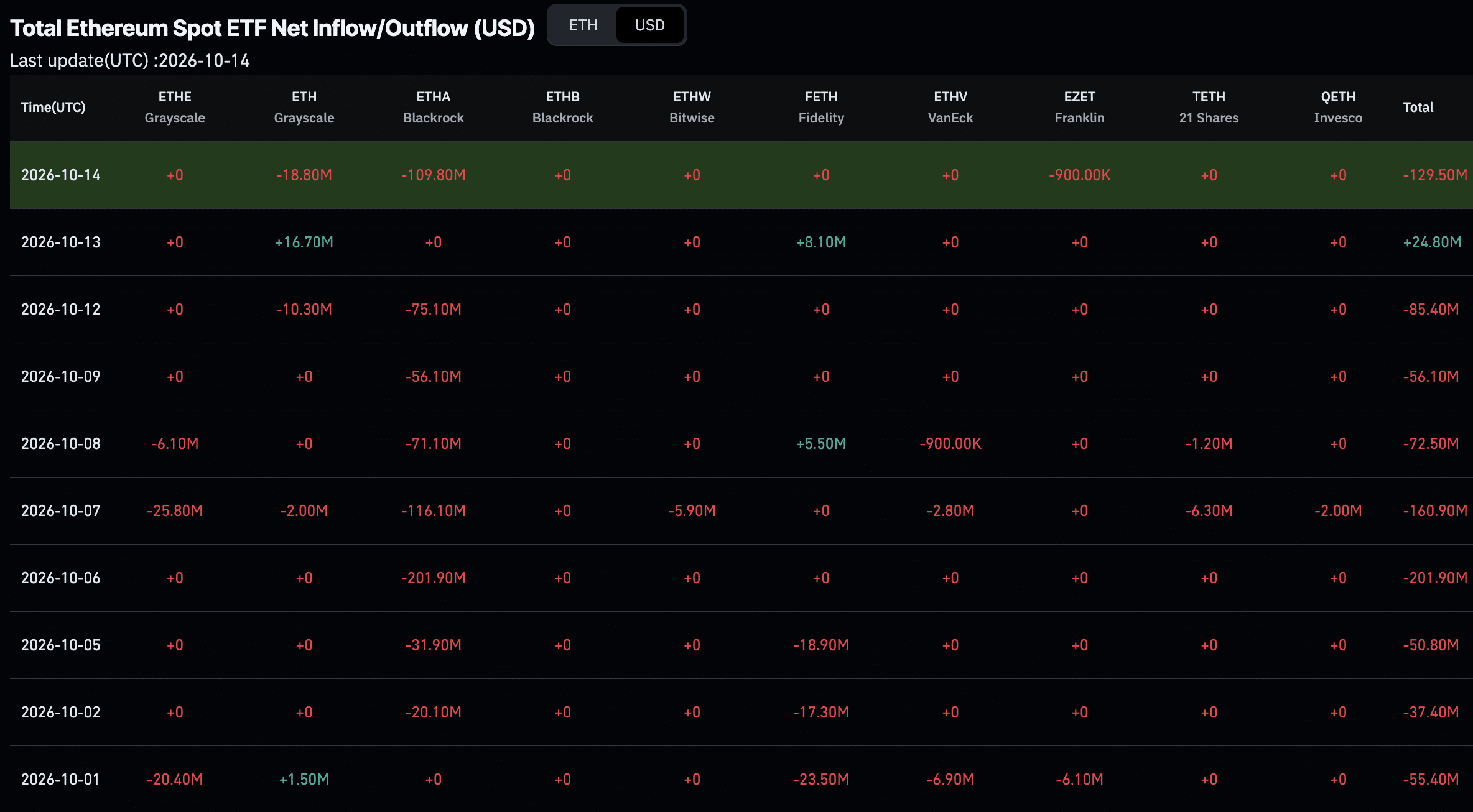Viewport: 1473px width, 812px height.
Task: Click the Last update(UTC) date text
Action: (x=130, y=61)
